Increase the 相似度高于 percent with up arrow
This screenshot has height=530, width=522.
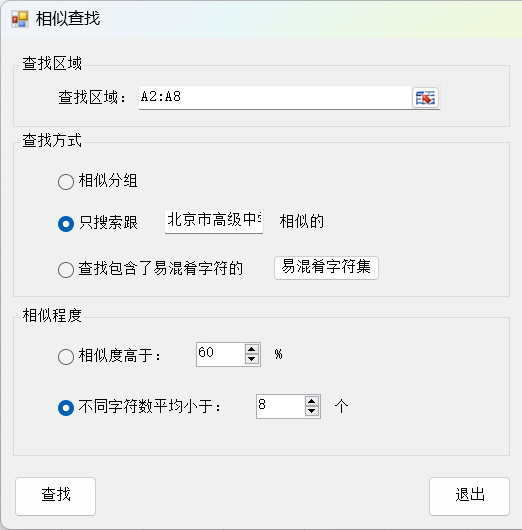pos(252,350)
